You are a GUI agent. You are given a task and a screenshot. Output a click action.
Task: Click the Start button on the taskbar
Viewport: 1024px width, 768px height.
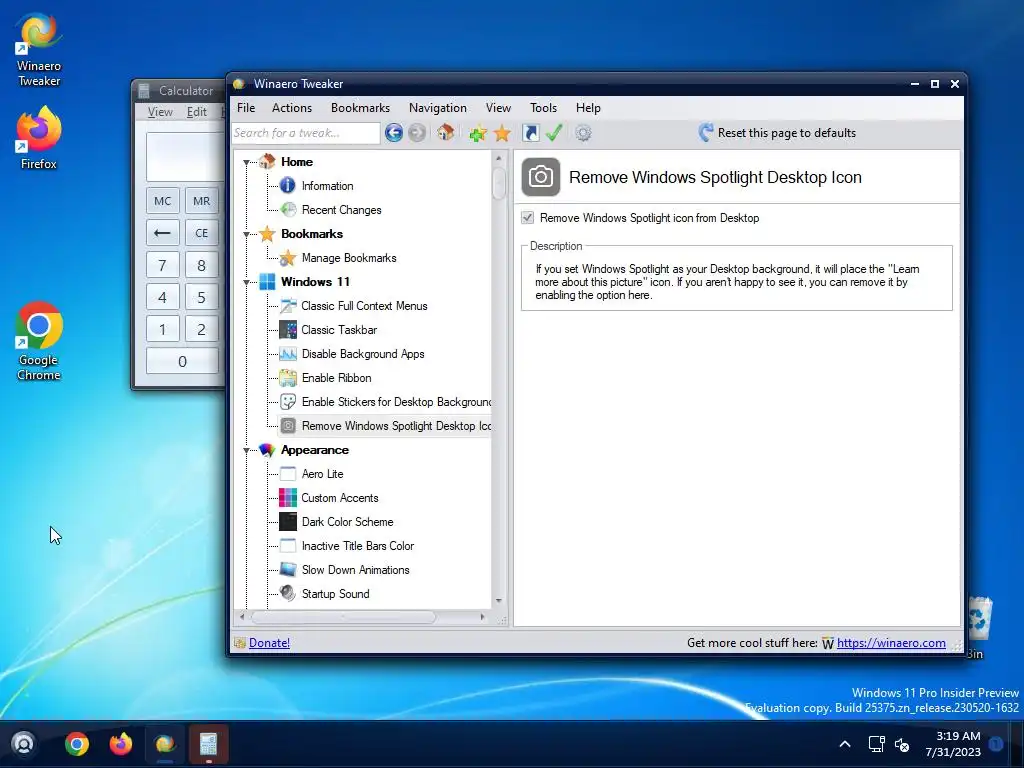(24, 744)
